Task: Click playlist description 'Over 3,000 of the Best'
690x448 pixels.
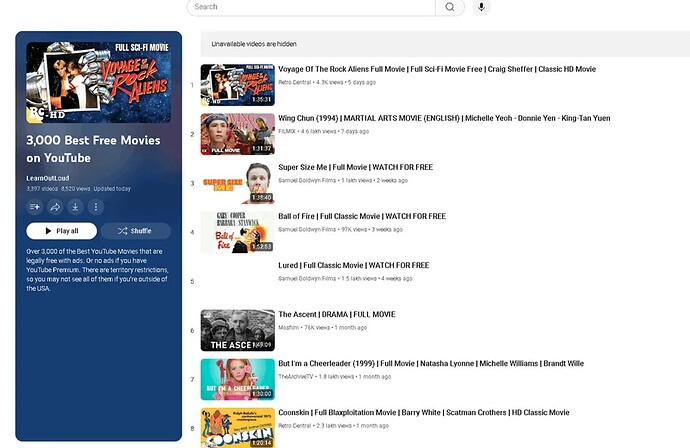Action: tap(97, 270)
